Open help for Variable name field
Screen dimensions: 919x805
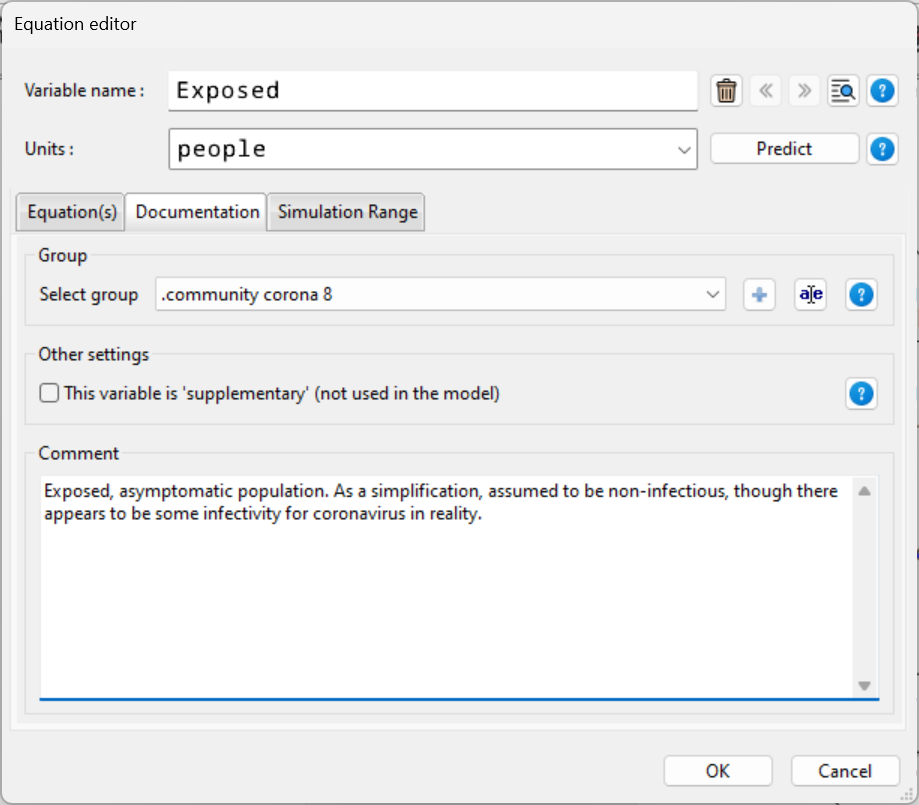click(x=882, y=90)
